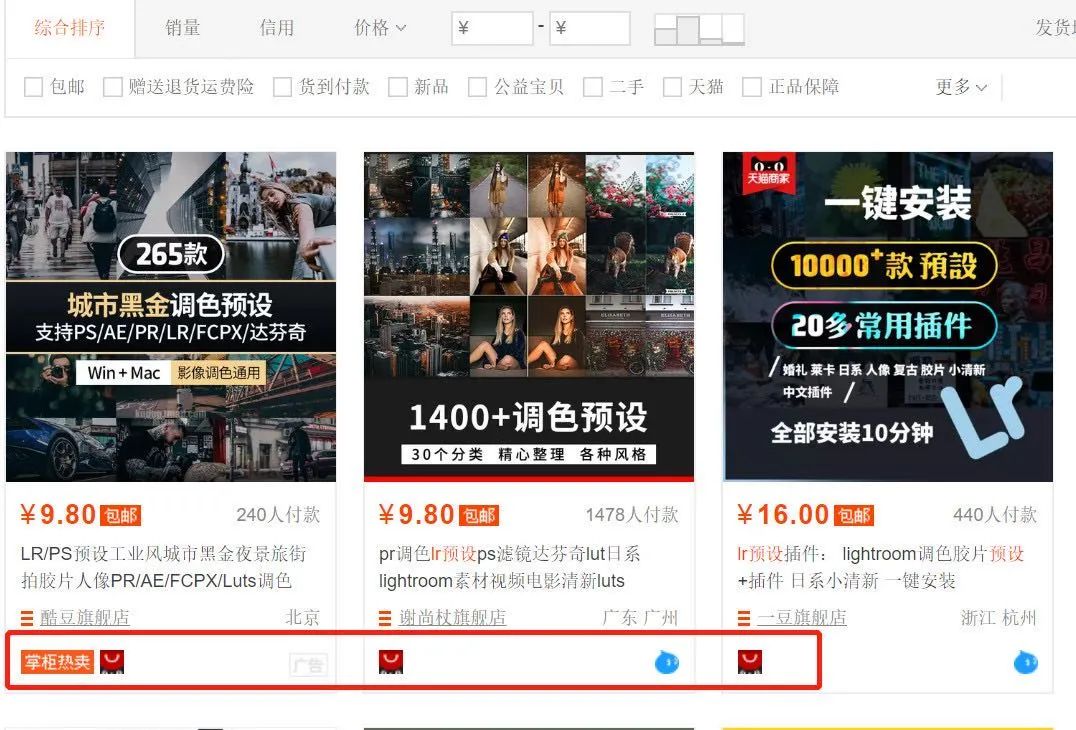
Task: Check the 货到付款 option
Action: click(x=282, y=87)
